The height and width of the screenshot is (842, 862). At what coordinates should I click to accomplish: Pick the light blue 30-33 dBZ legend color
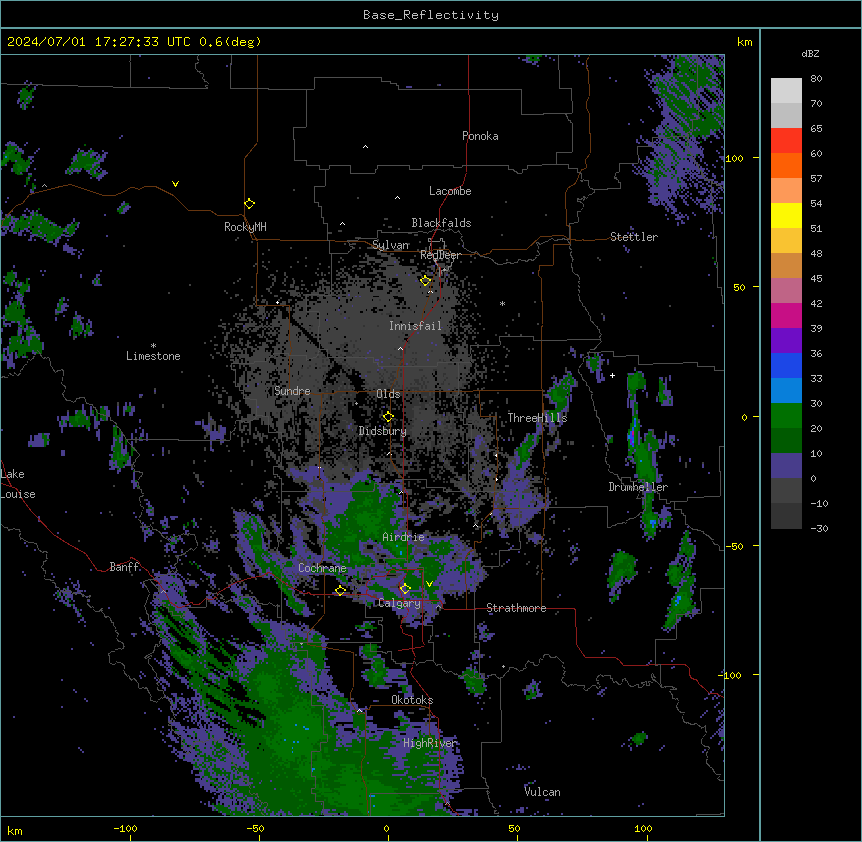click(786, 391)
